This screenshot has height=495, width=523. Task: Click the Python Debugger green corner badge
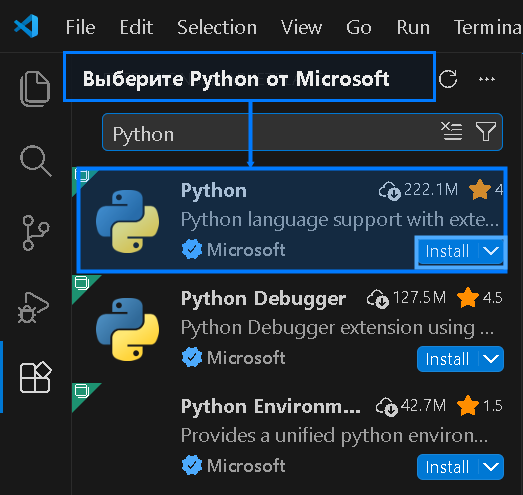click(x=82, y=285)
